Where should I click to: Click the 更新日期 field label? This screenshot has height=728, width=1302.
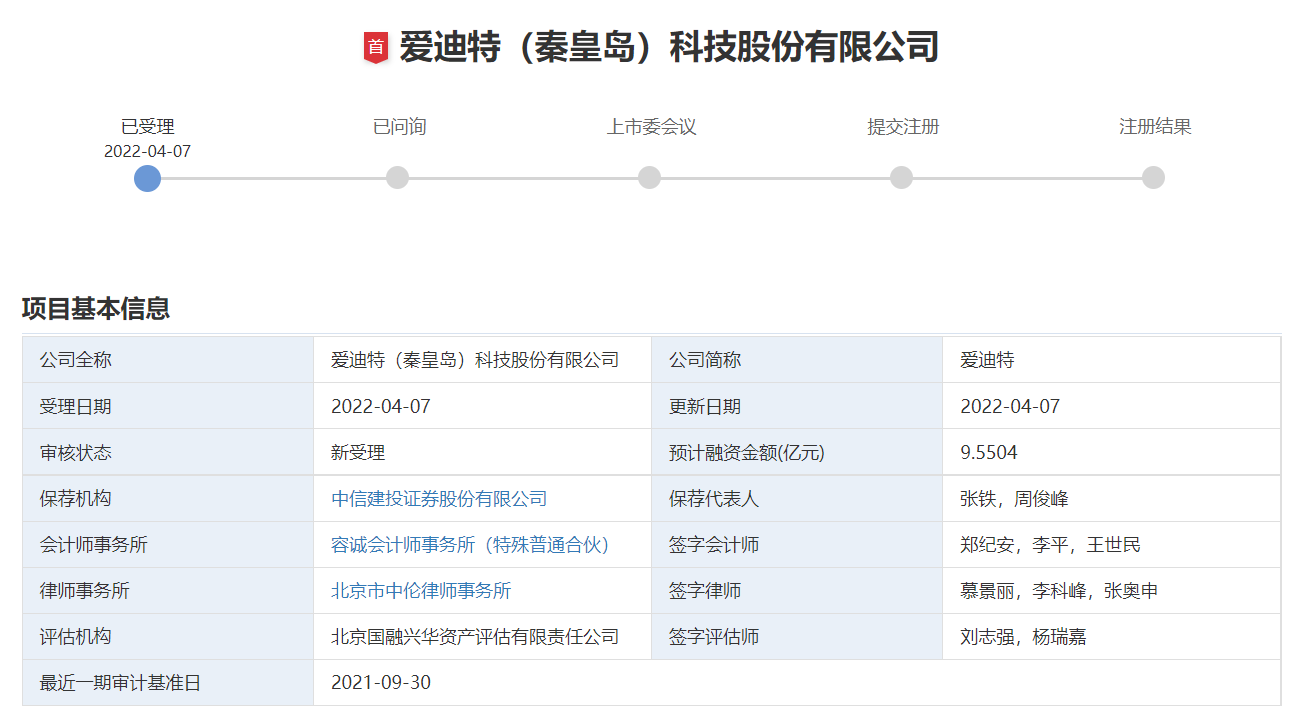click(x=705, y=407)
